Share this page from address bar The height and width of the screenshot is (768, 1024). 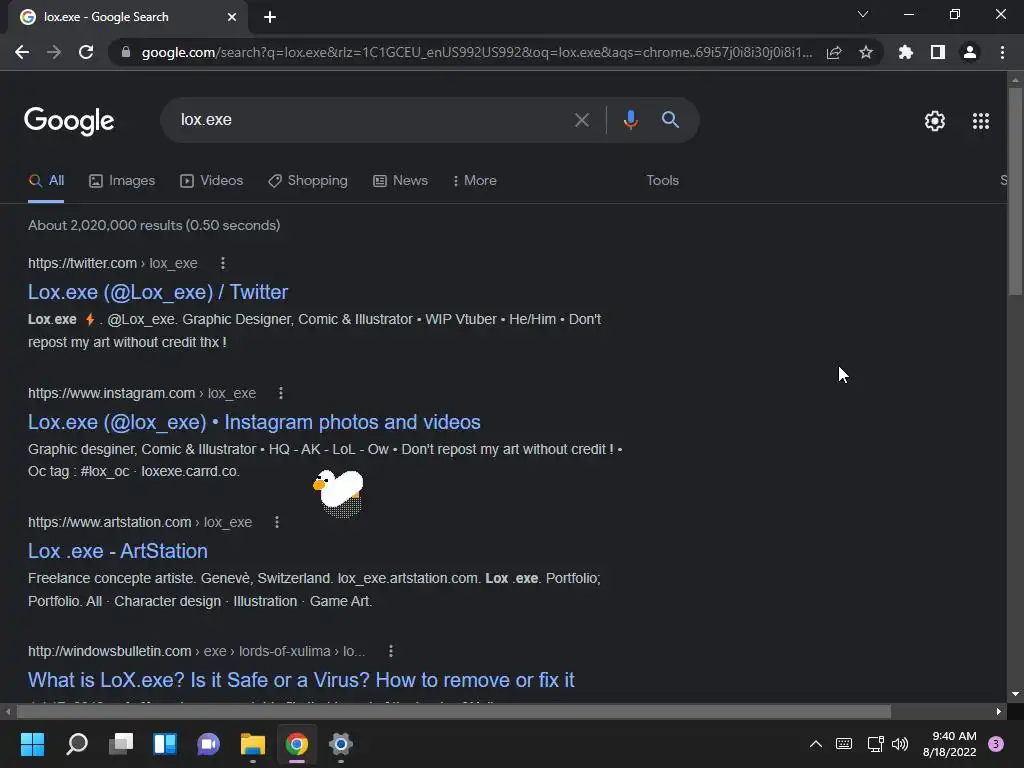coord(834,52)
